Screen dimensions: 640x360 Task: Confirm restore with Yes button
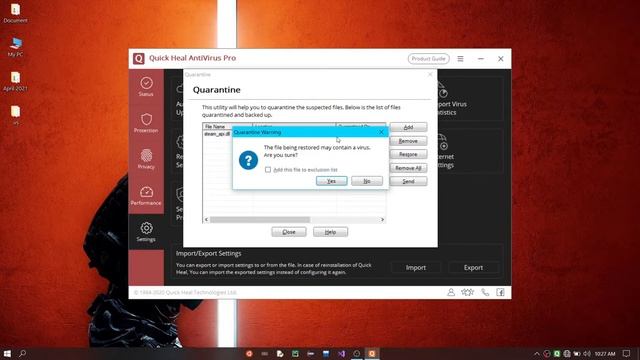click(x=331, y=181)
